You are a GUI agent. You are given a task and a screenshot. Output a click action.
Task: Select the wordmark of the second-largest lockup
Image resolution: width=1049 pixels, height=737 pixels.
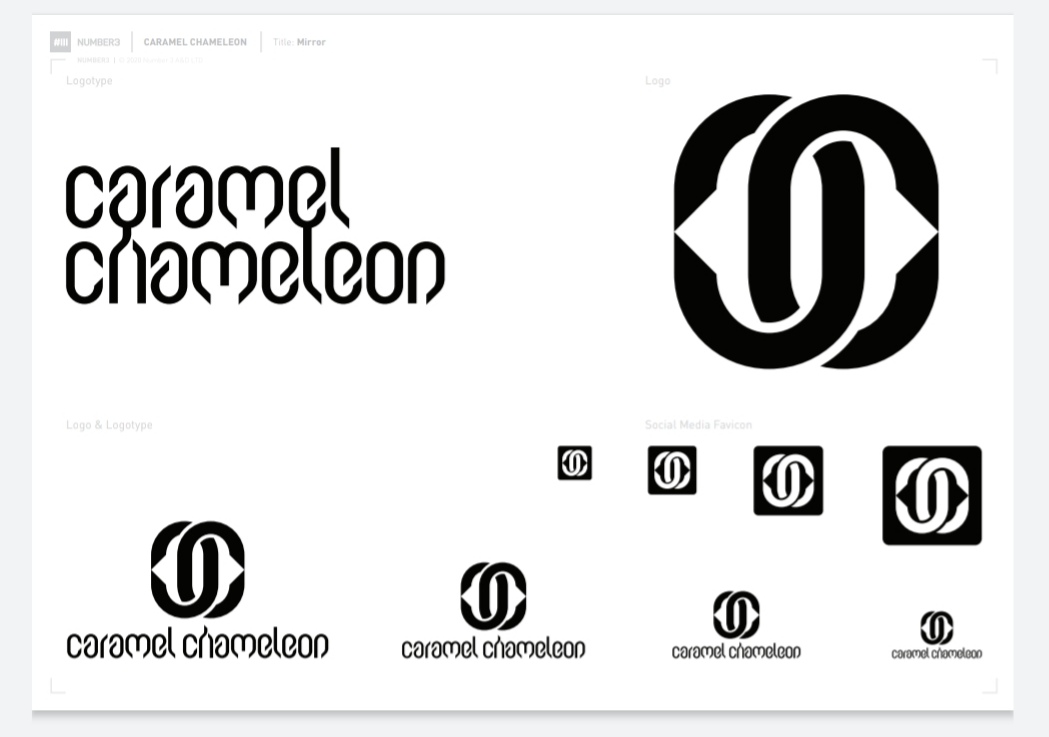pos(493,649)
